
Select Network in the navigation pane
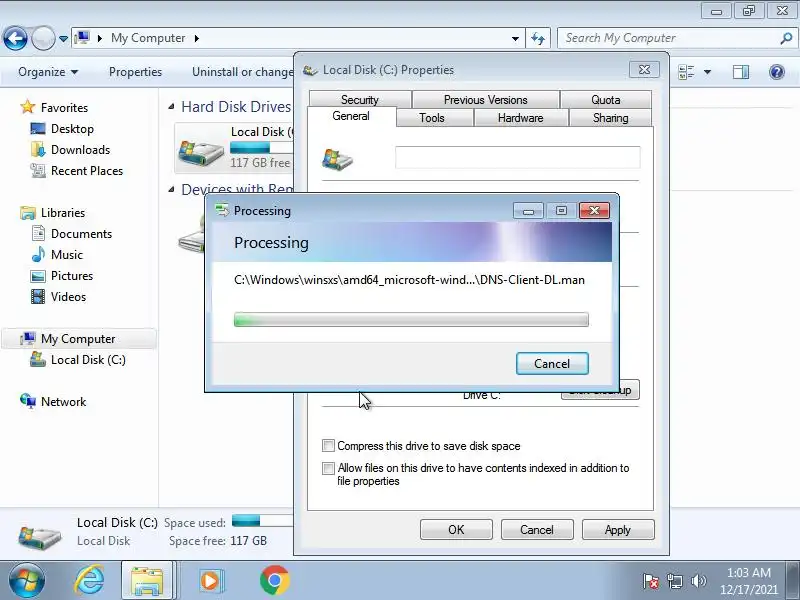point(63,402)
